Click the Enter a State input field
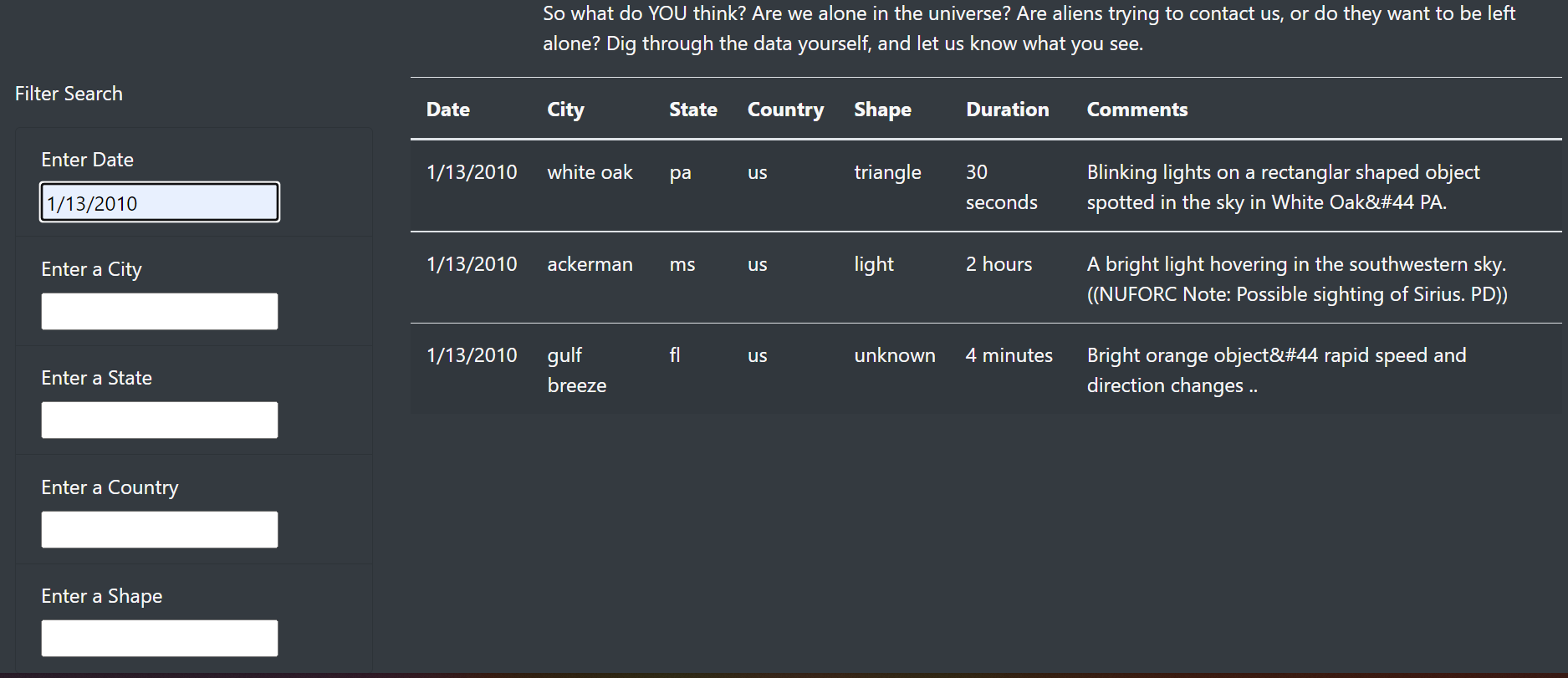This screenshot has height=678, width=1568. pos(159,420)
